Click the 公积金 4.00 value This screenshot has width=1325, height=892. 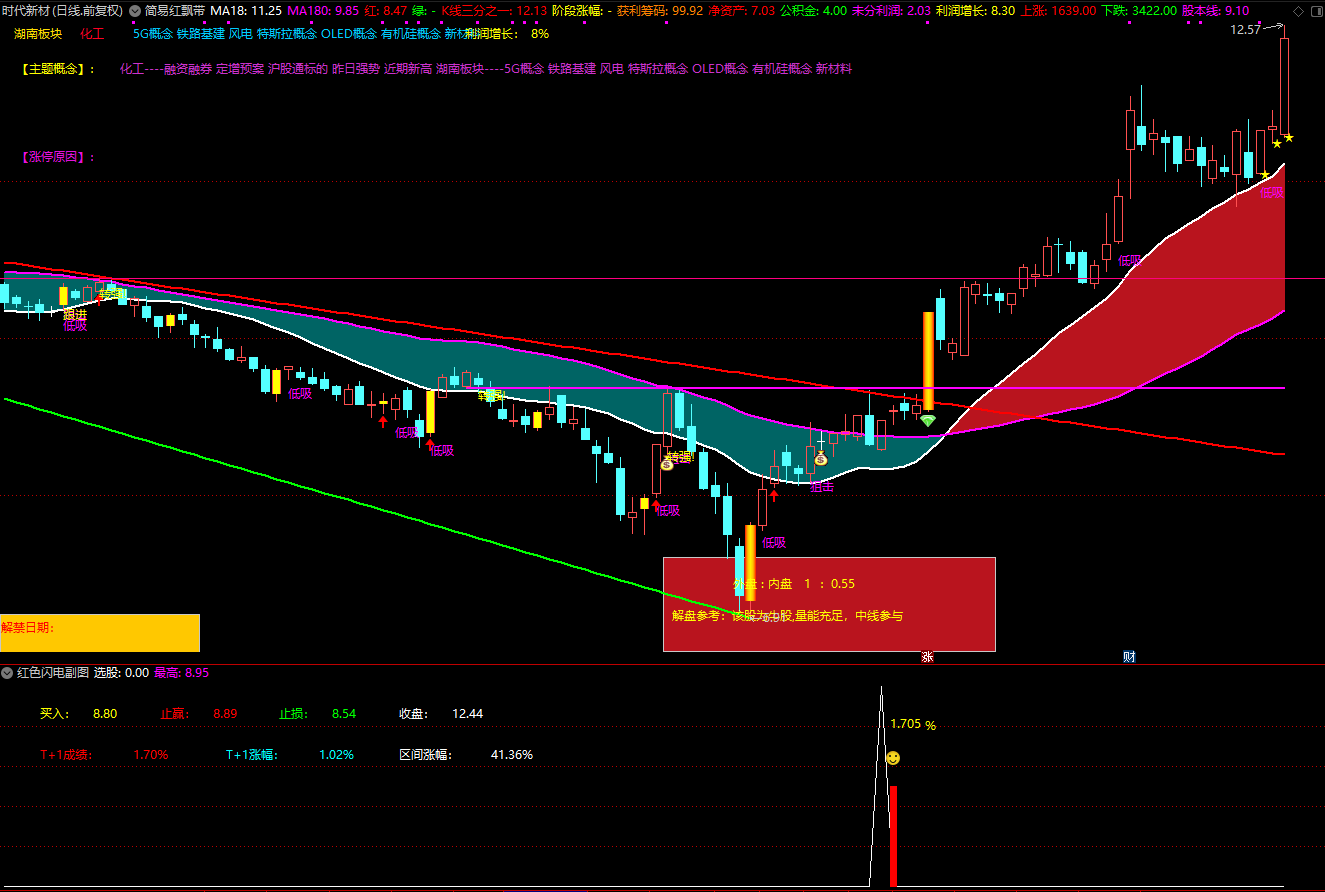[x=813, y=11]
